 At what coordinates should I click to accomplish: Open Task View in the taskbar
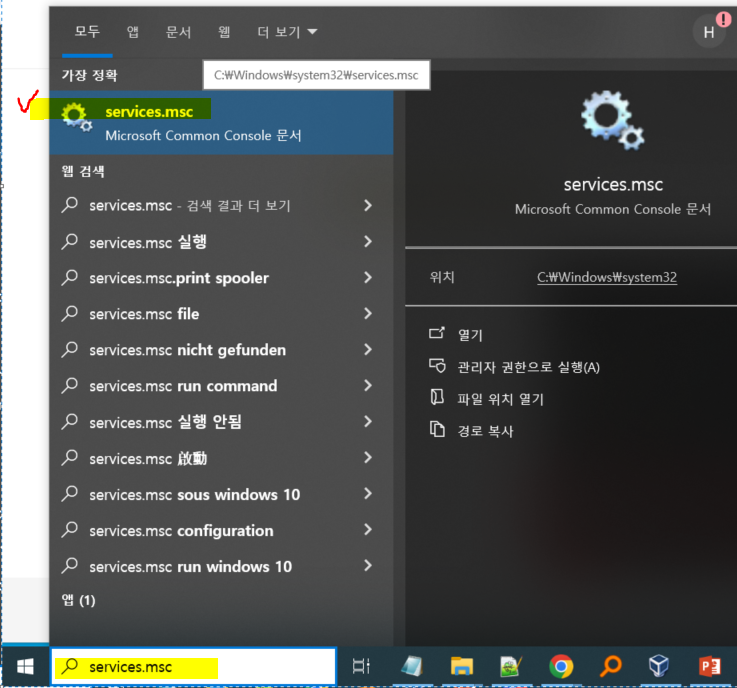361,666
